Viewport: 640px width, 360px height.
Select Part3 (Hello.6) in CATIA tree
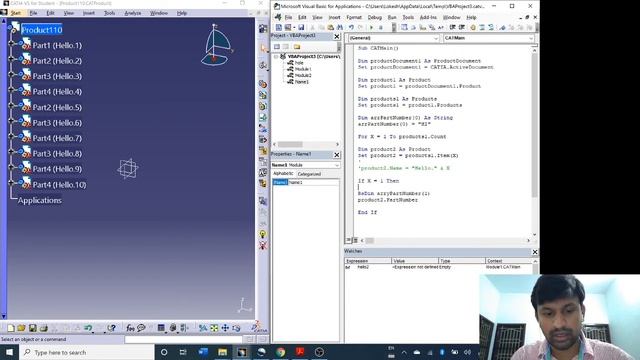coord(57,122)
